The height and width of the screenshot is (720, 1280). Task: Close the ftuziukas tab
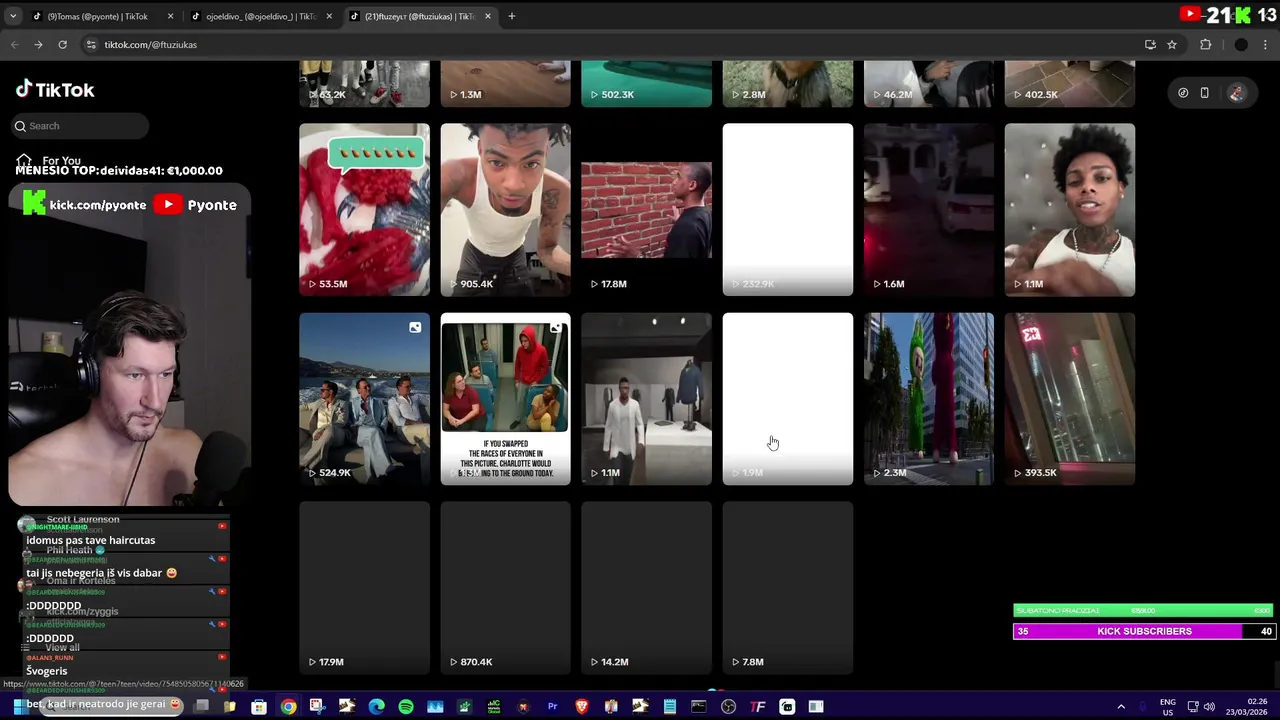point(488,16)
